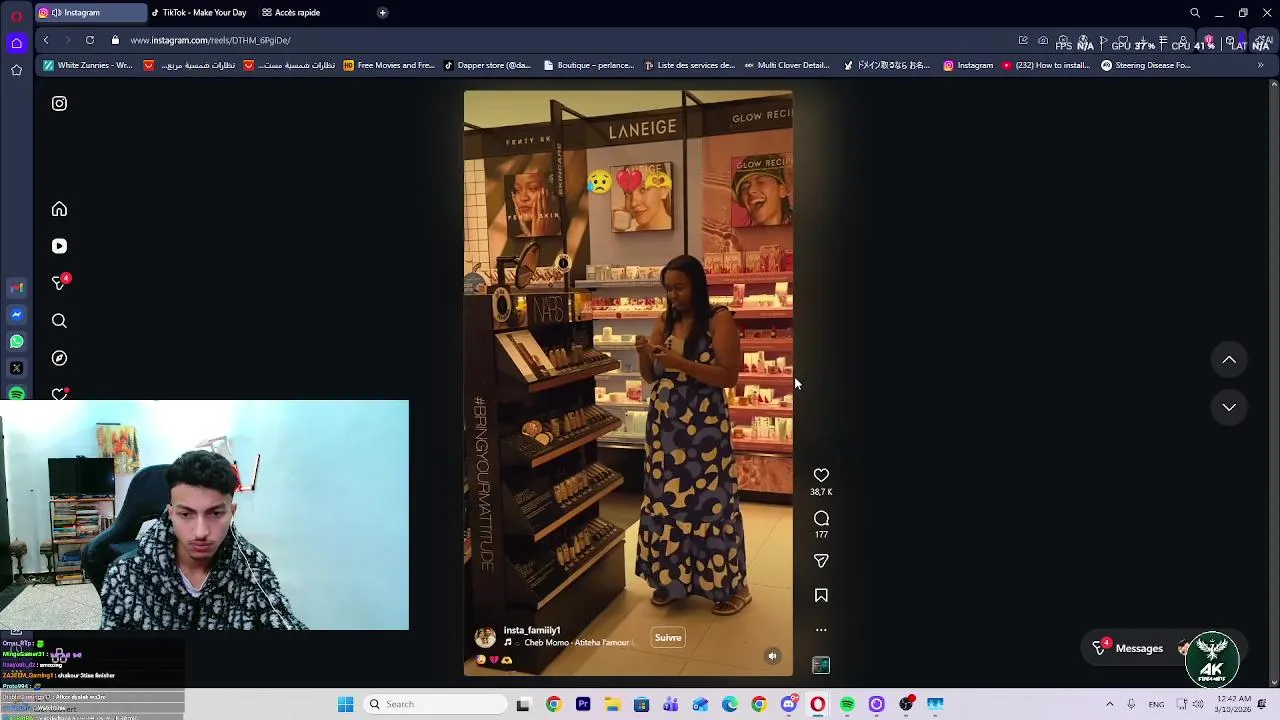Click Windows taskbar Search box
This screenshot has width=1280, height=720.
[435, 704]
